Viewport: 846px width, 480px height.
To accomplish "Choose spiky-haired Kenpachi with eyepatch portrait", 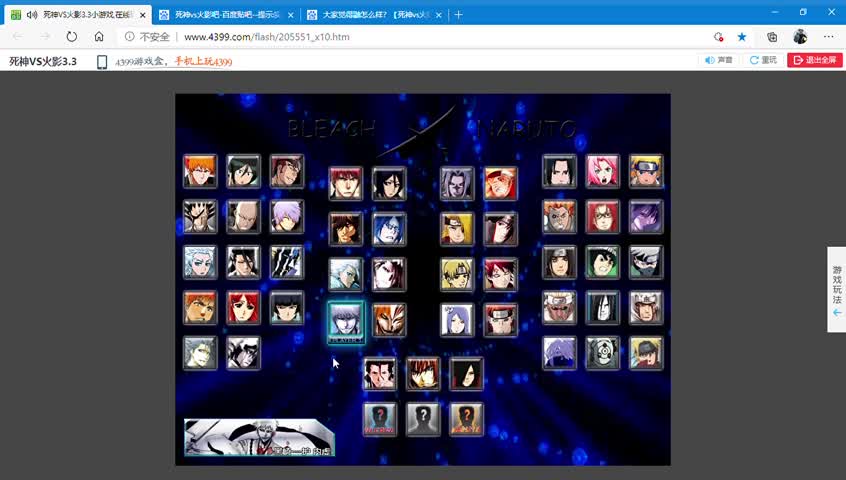I will (x=200, y=217).
